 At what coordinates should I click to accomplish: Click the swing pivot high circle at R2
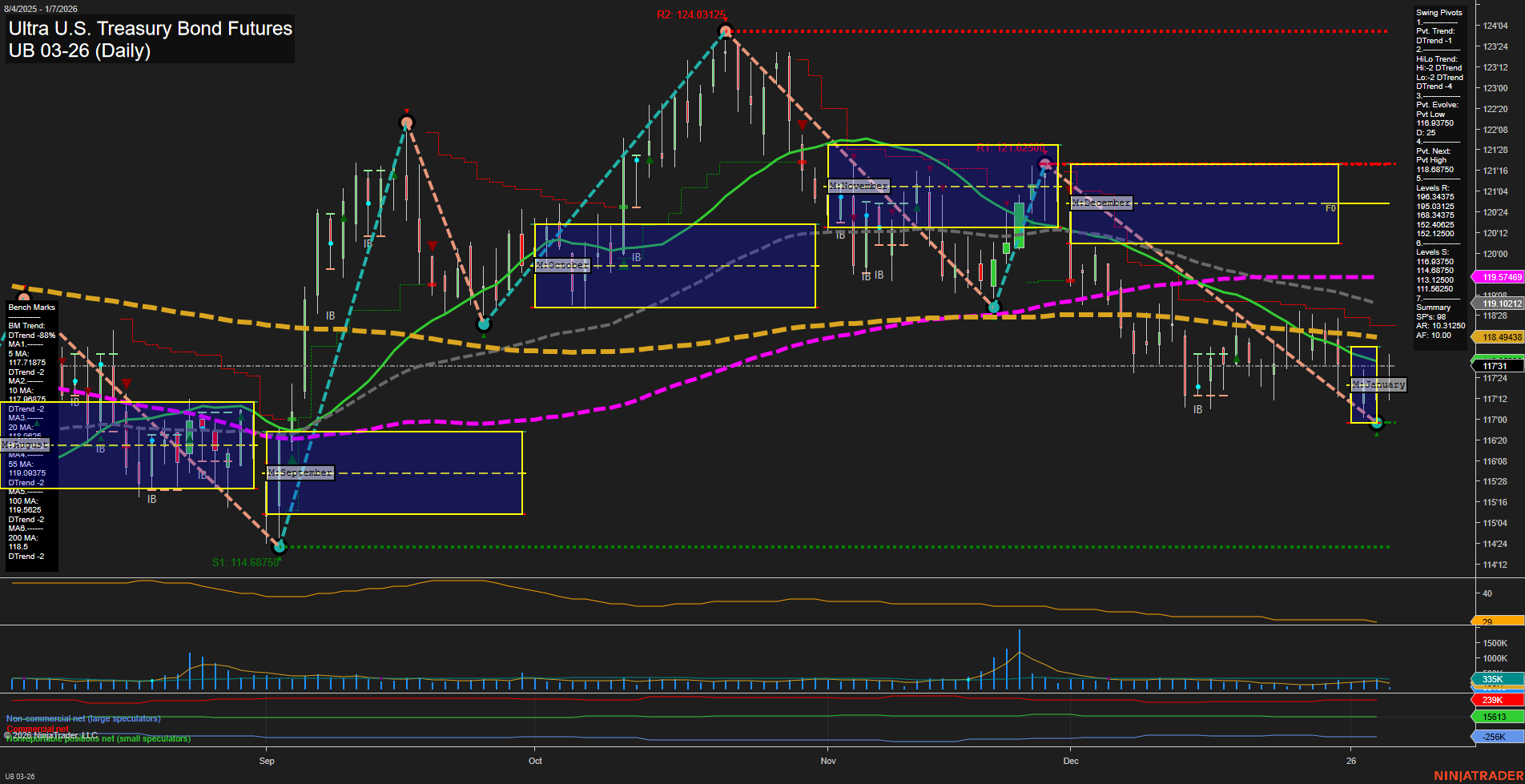(x=725, y=31)
